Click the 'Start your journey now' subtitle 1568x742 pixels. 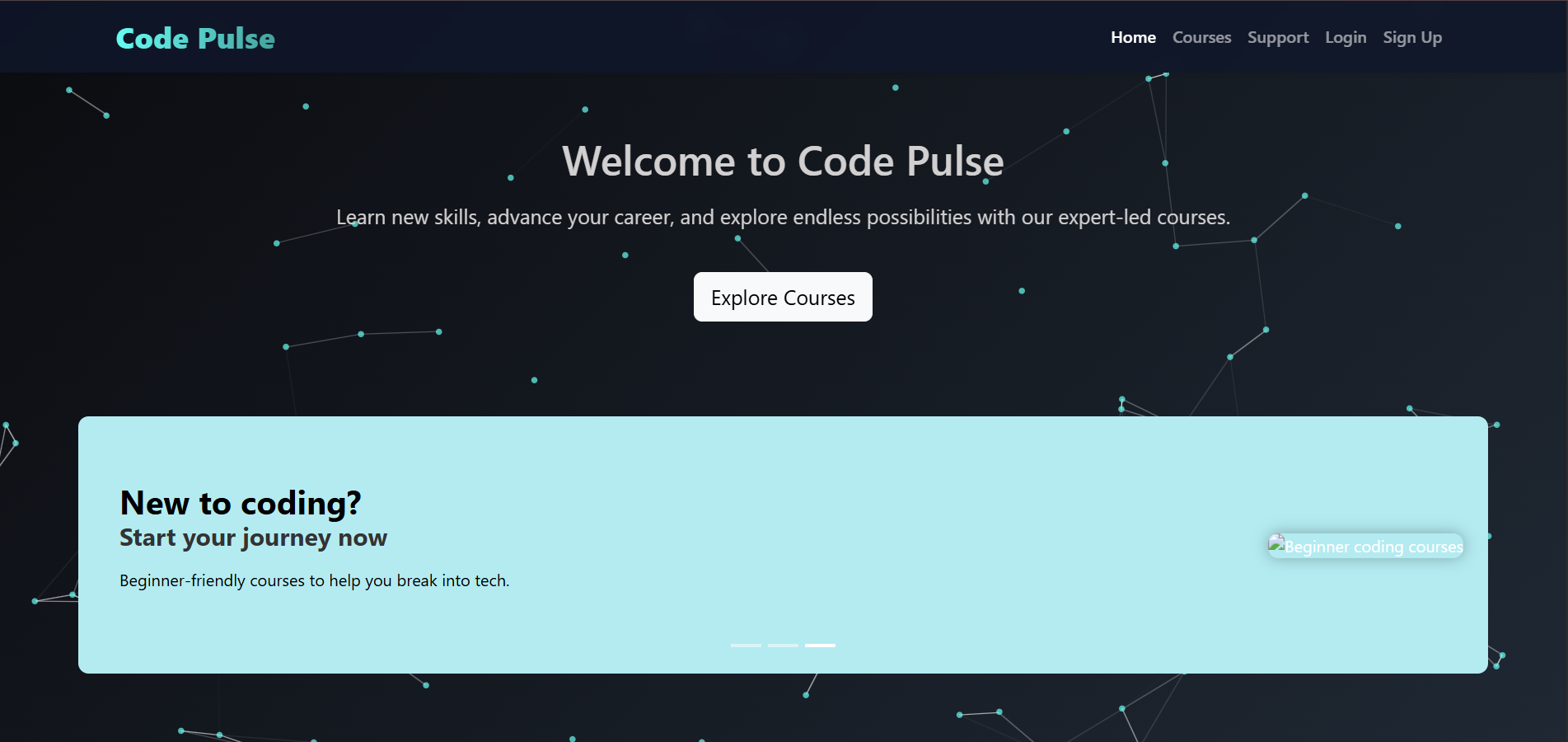coord(253,538)
